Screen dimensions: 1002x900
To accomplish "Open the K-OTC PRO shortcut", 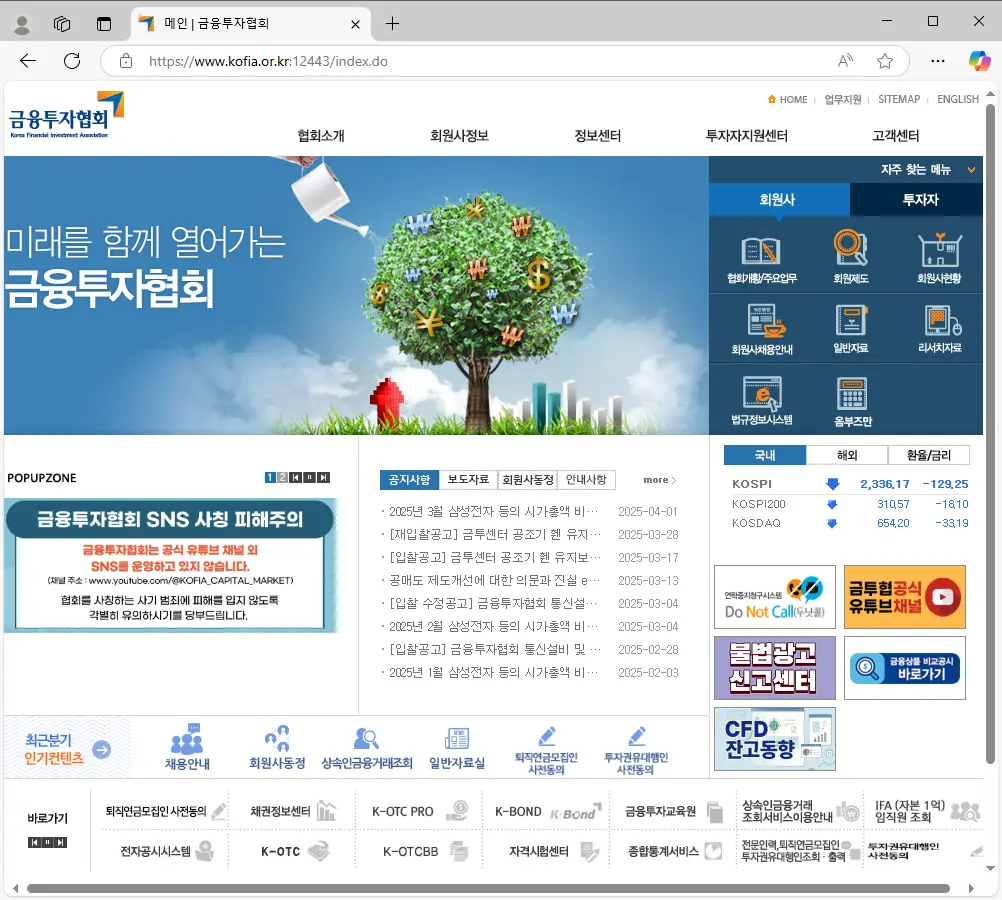I will [419, 812].
